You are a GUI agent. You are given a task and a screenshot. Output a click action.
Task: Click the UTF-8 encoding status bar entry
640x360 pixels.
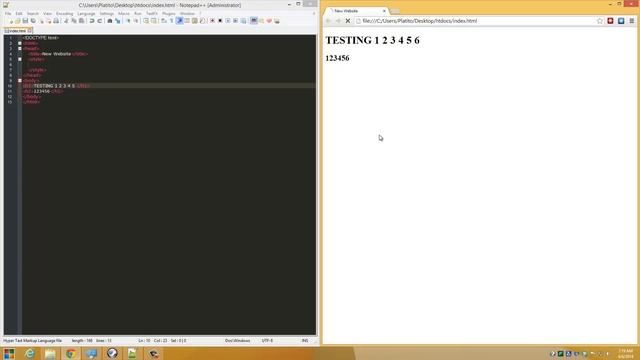coord(267,340)
